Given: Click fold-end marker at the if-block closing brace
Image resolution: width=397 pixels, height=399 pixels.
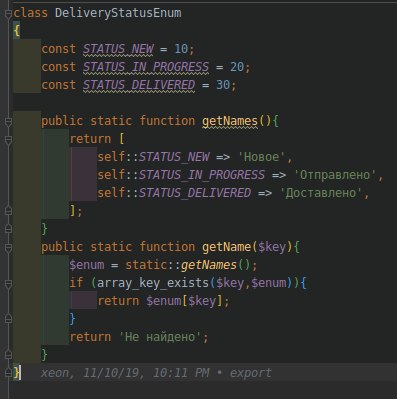Looking at the screenshot, I should click(x=8, y=319).
